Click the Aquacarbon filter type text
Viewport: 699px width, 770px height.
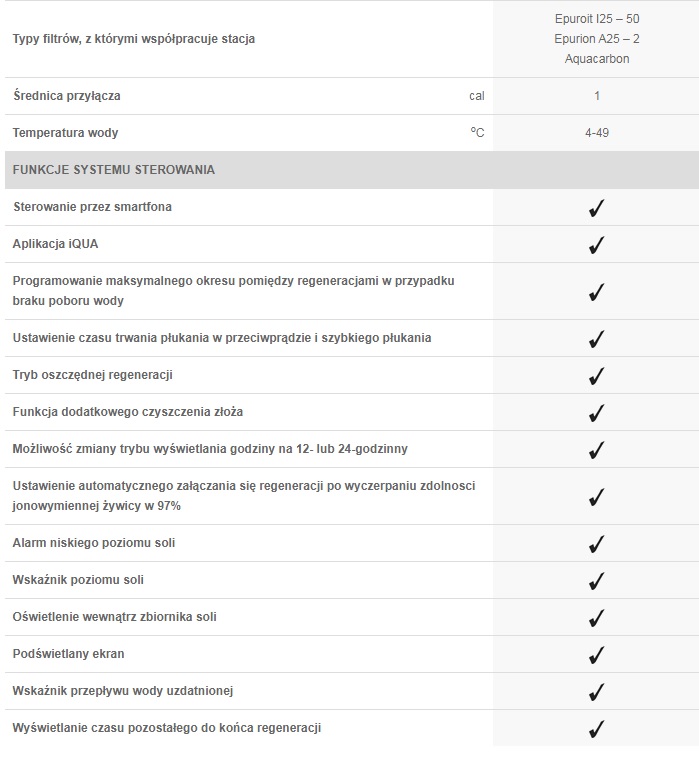coord(597,59)
